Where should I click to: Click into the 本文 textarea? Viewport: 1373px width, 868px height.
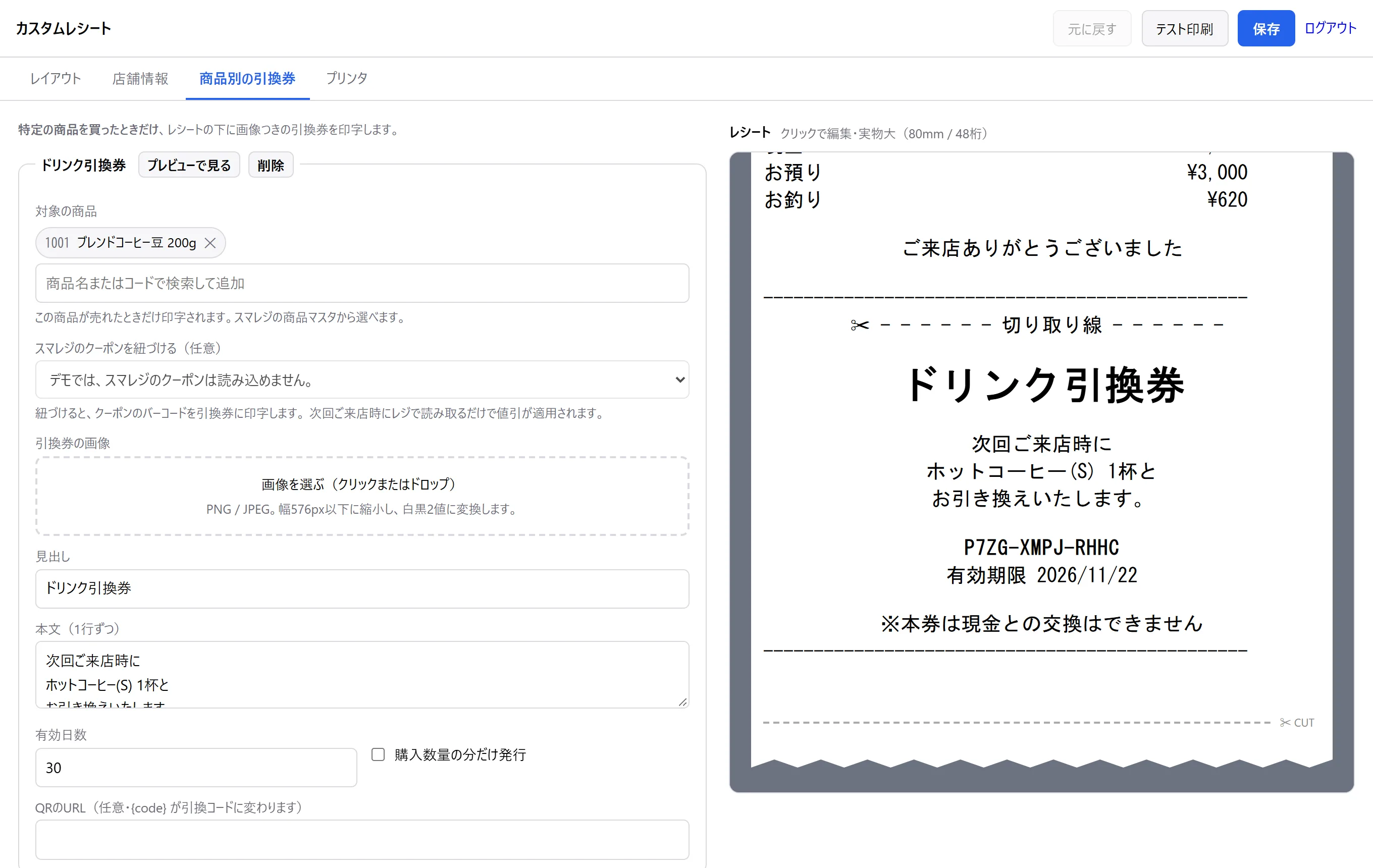pyautogui.click(x=362, y=675)
